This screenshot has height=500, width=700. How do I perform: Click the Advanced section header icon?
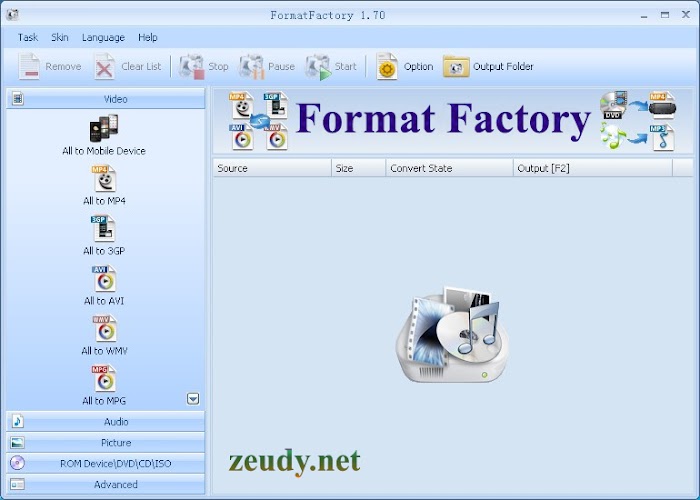pyautogui.click(x=17, y=484)
